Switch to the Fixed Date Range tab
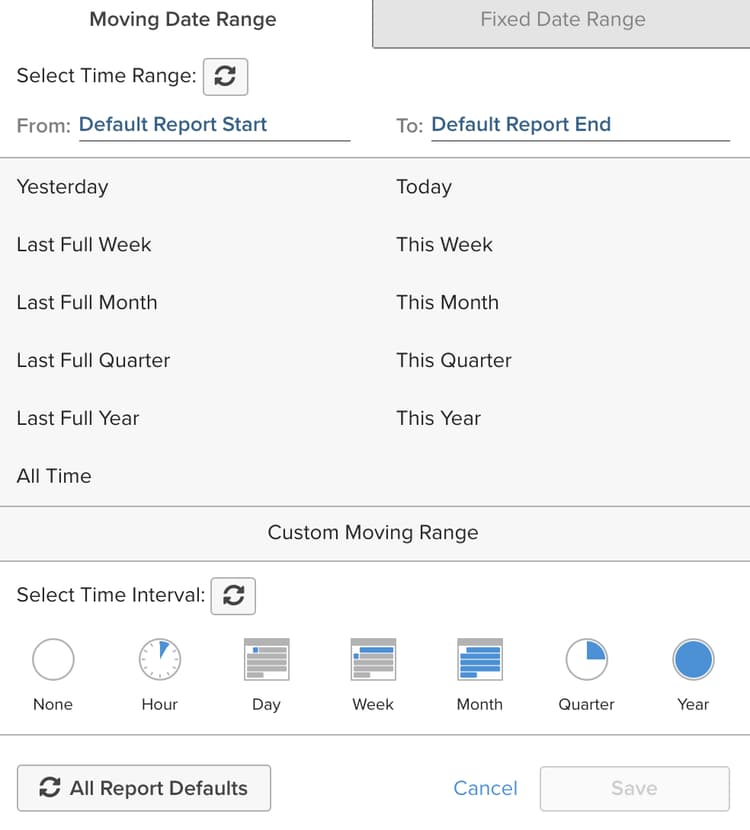Screen dimensions: 750x830 coord(562,20)
